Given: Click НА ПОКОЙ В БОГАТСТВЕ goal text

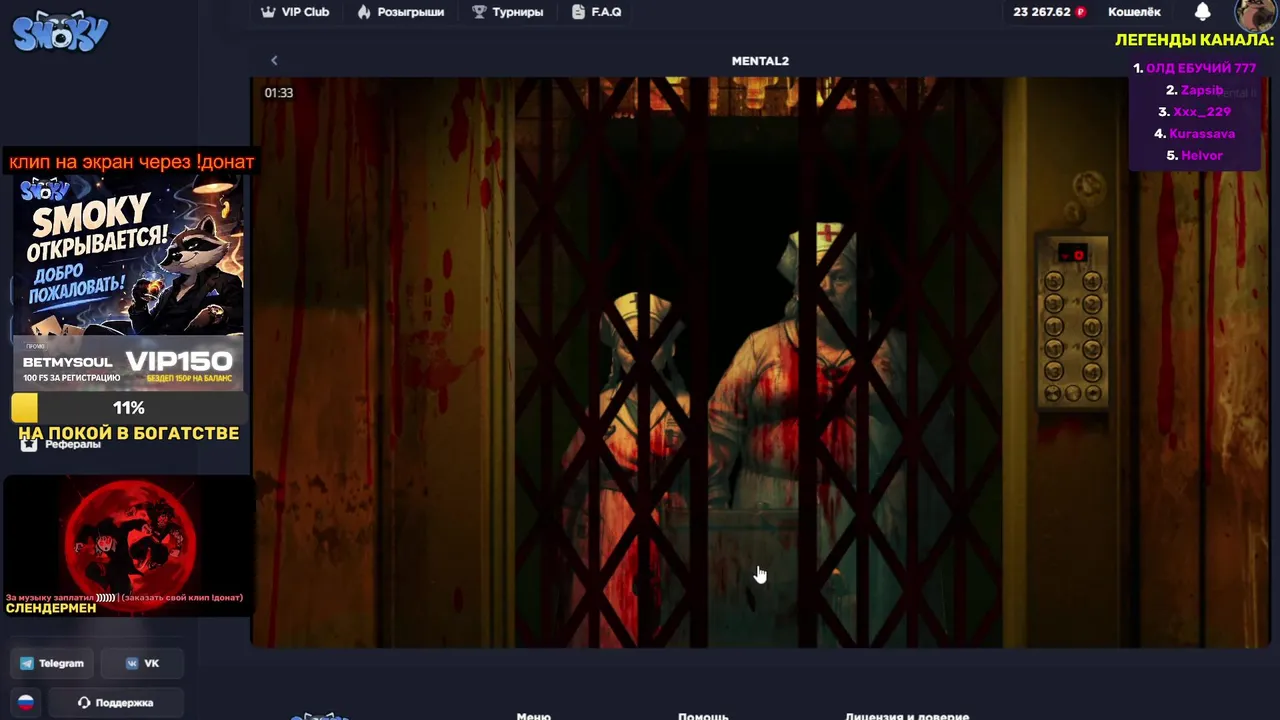Looking at the screenshot, I should pyautogui.click(x=129, y=433).
